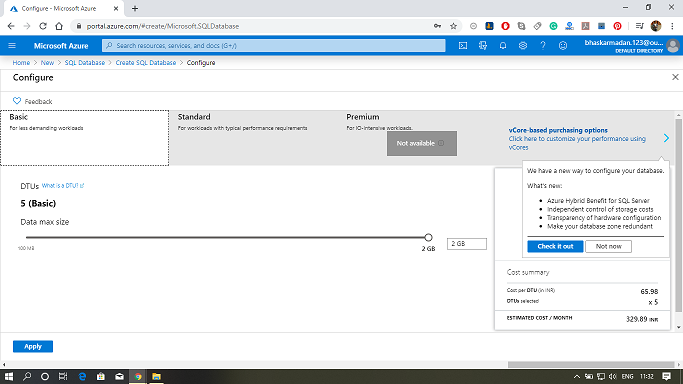
Task: Click the feedback smiley icon in header
Action: pyautogui.click(x=563, y=46)
